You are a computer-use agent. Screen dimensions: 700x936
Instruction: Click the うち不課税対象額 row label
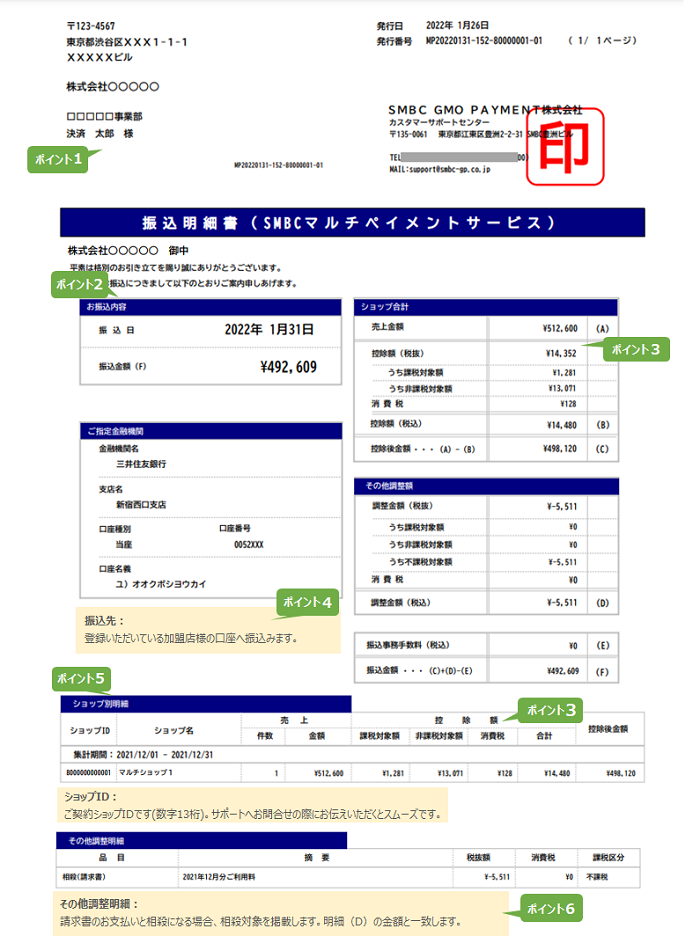tap(420, 562)
